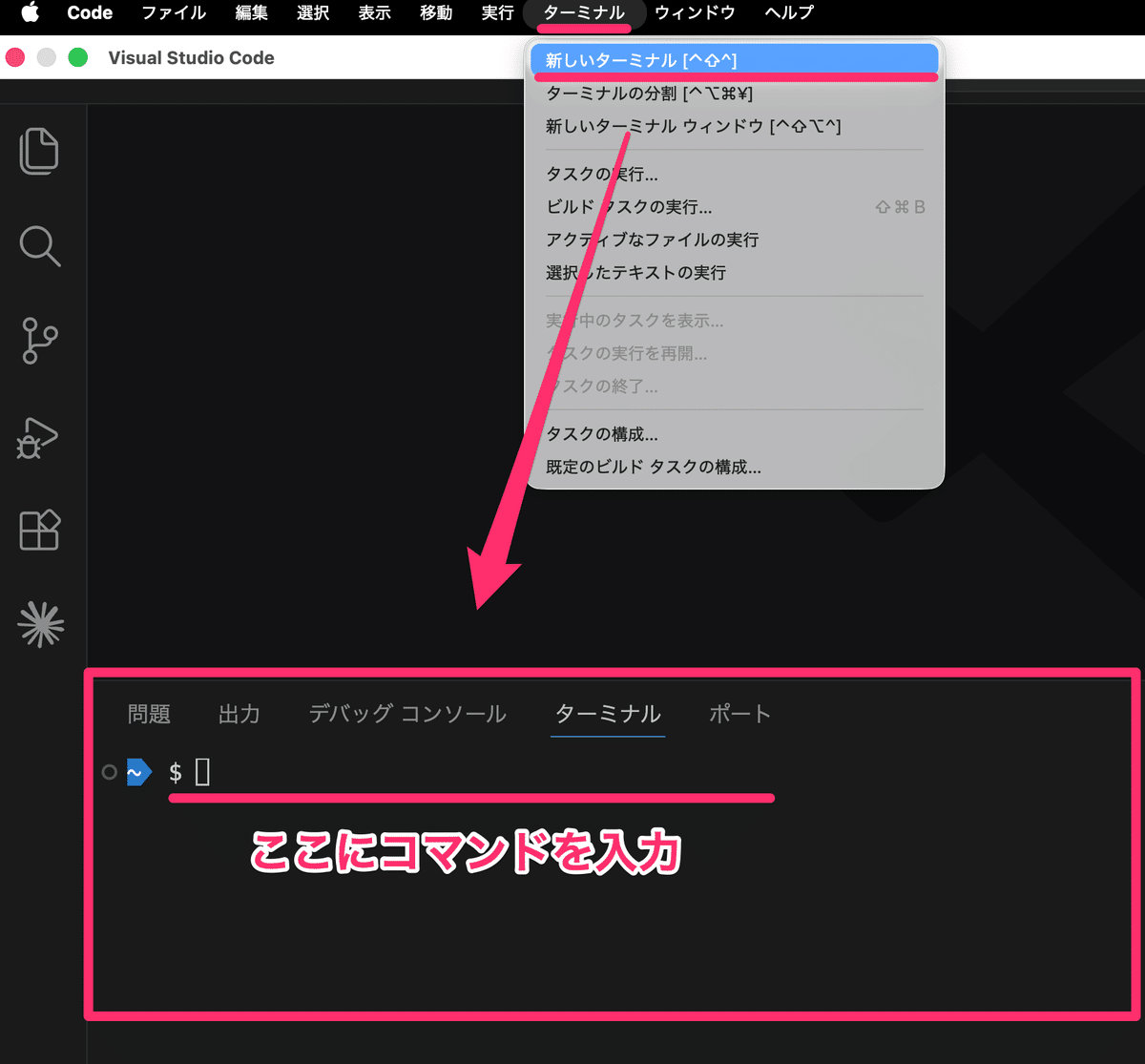Open the 実行 menu
Image resolution: width=1145 pixels, height=1064 pixels.
point(497,12)
